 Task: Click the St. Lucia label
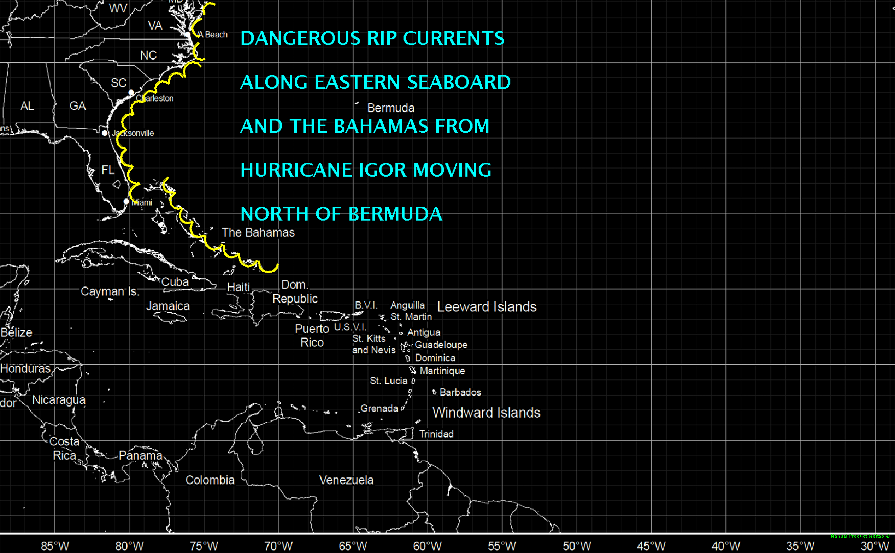coord(389,381)
